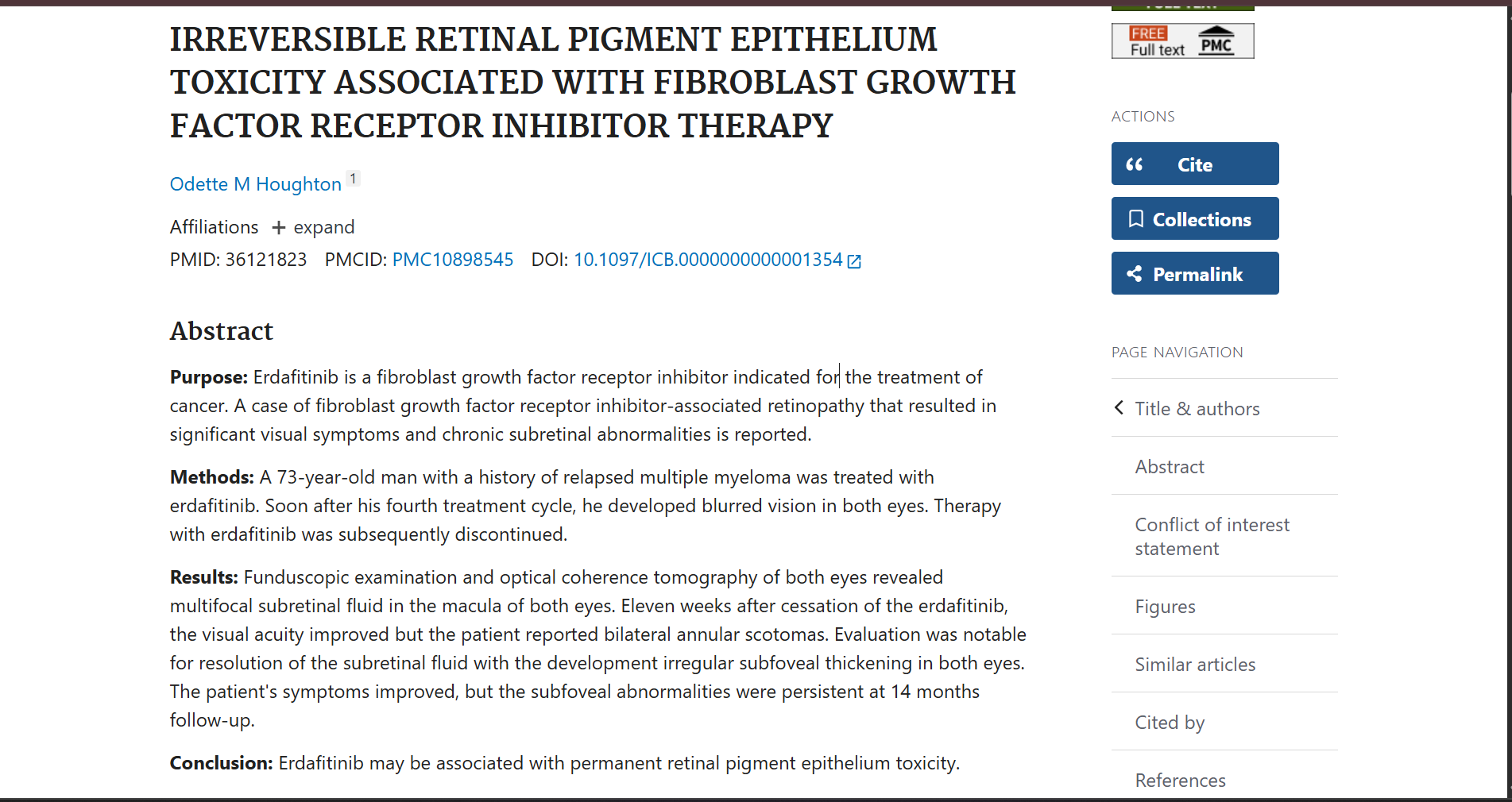Navigate to References section
The width and height of the screenshot is (1512, 802).
(x=1180, y=781)
